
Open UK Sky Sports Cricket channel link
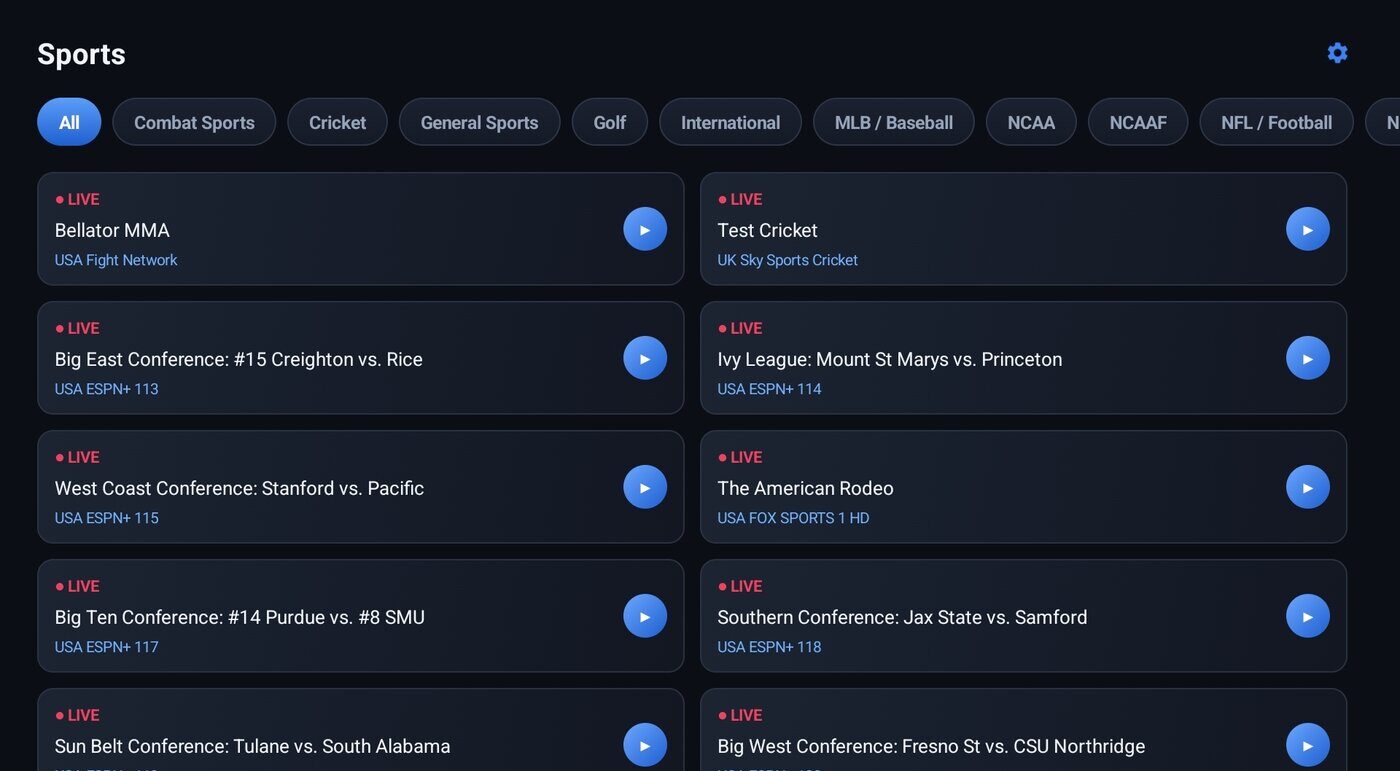click(787, 260)
